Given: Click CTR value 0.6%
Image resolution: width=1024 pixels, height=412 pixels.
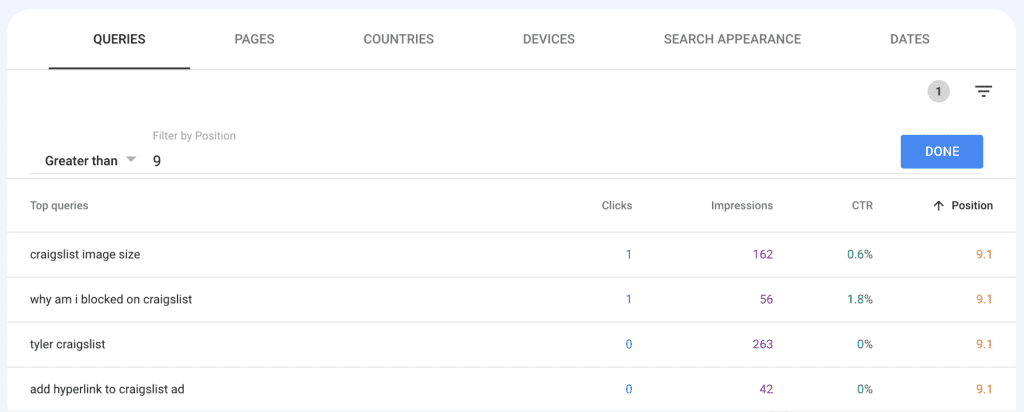Looking at the screenshot, I should [x=860, y=255].
